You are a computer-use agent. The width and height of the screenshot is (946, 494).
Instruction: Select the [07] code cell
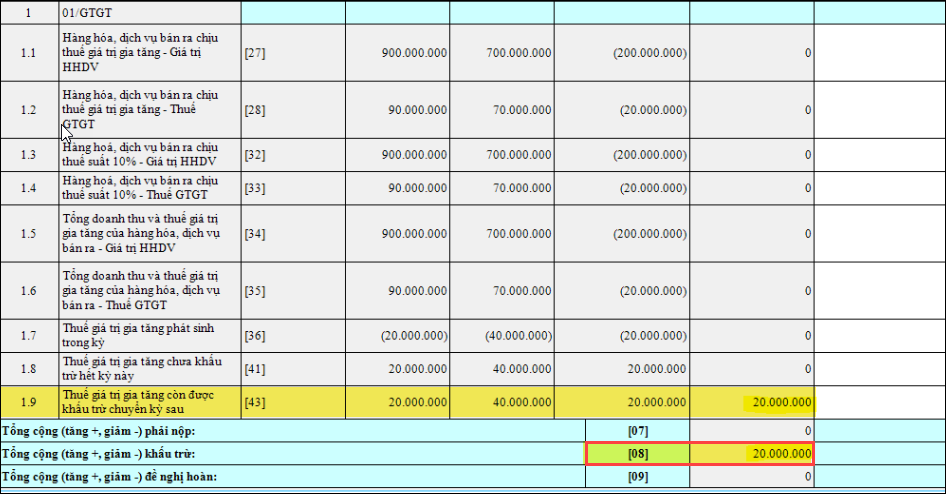(637, 431)
